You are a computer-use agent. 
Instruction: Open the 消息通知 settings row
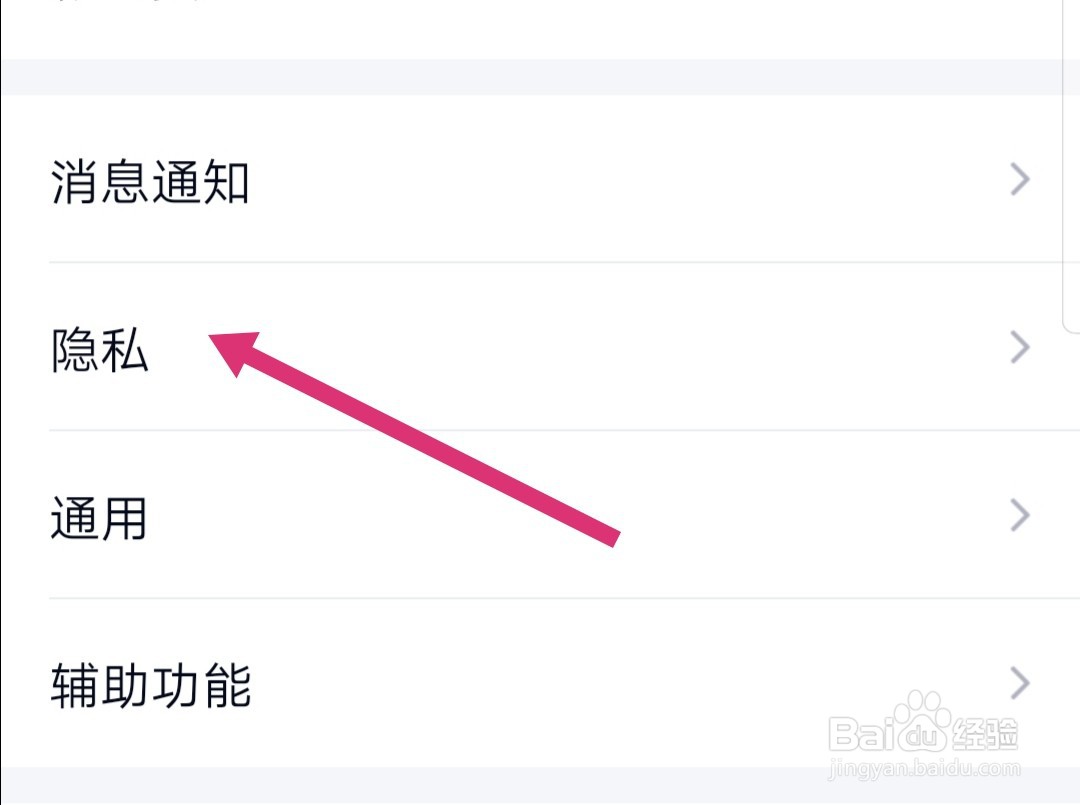540,179
